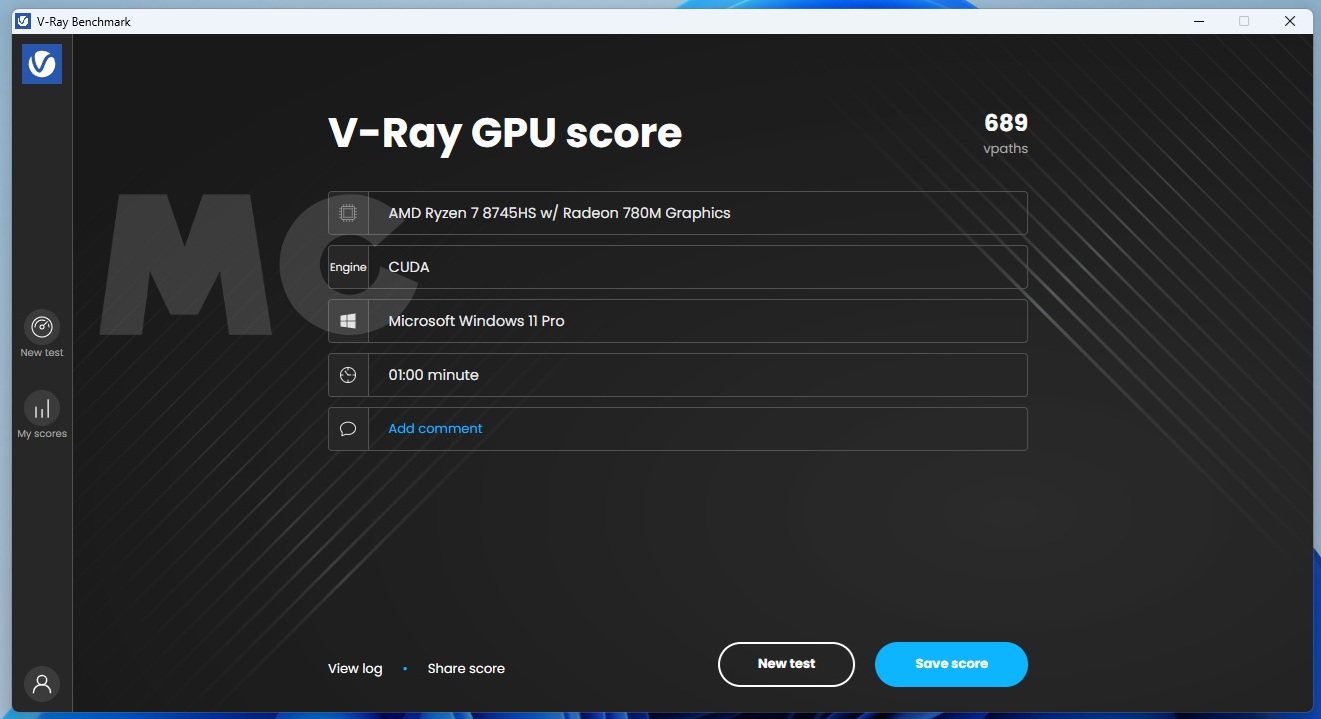Screen dimensions: 1321x719
Task: Click the V-Ray Benchmark title bar icon
Action: pyautogui.click(x=22, y=21)
